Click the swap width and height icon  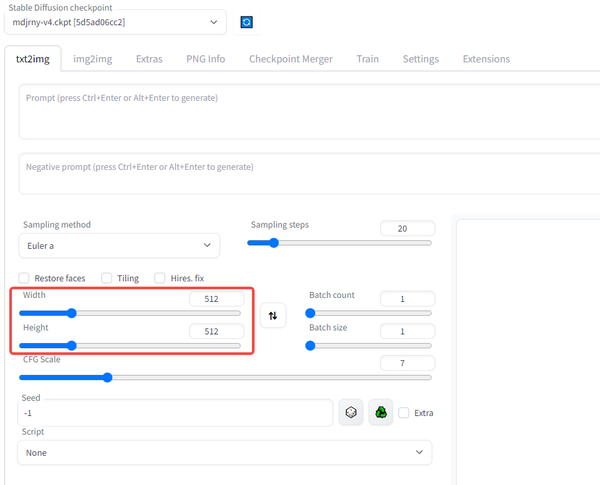point(273,316)
